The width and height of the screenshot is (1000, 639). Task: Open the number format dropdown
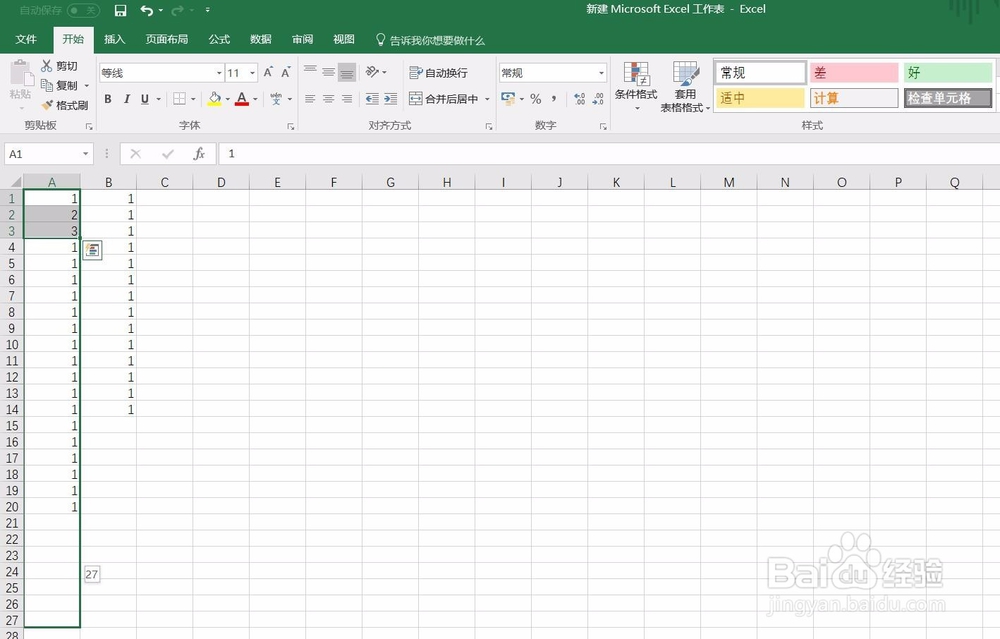pyautogui.click(x=601, y=73)
